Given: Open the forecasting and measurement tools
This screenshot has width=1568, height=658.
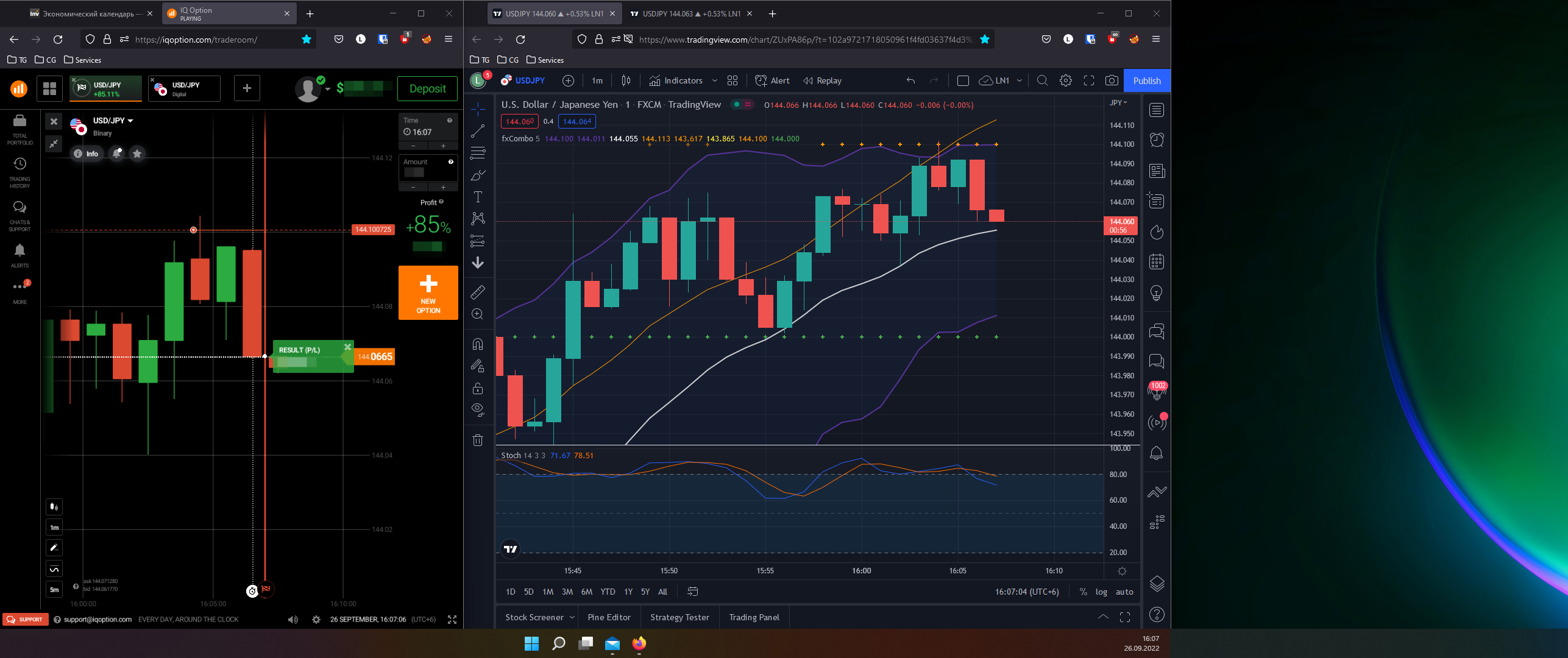Looking at the screenshot, I should [478, 241].
